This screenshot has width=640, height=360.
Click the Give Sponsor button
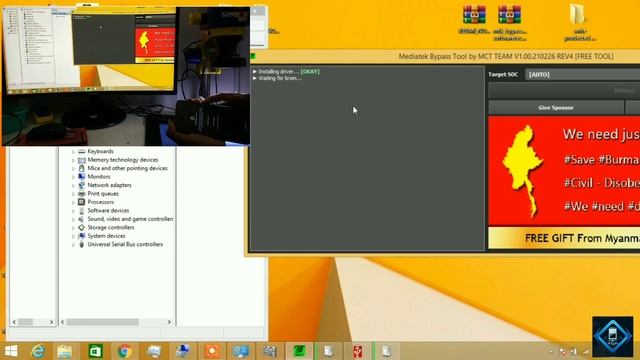pos(556,108)
